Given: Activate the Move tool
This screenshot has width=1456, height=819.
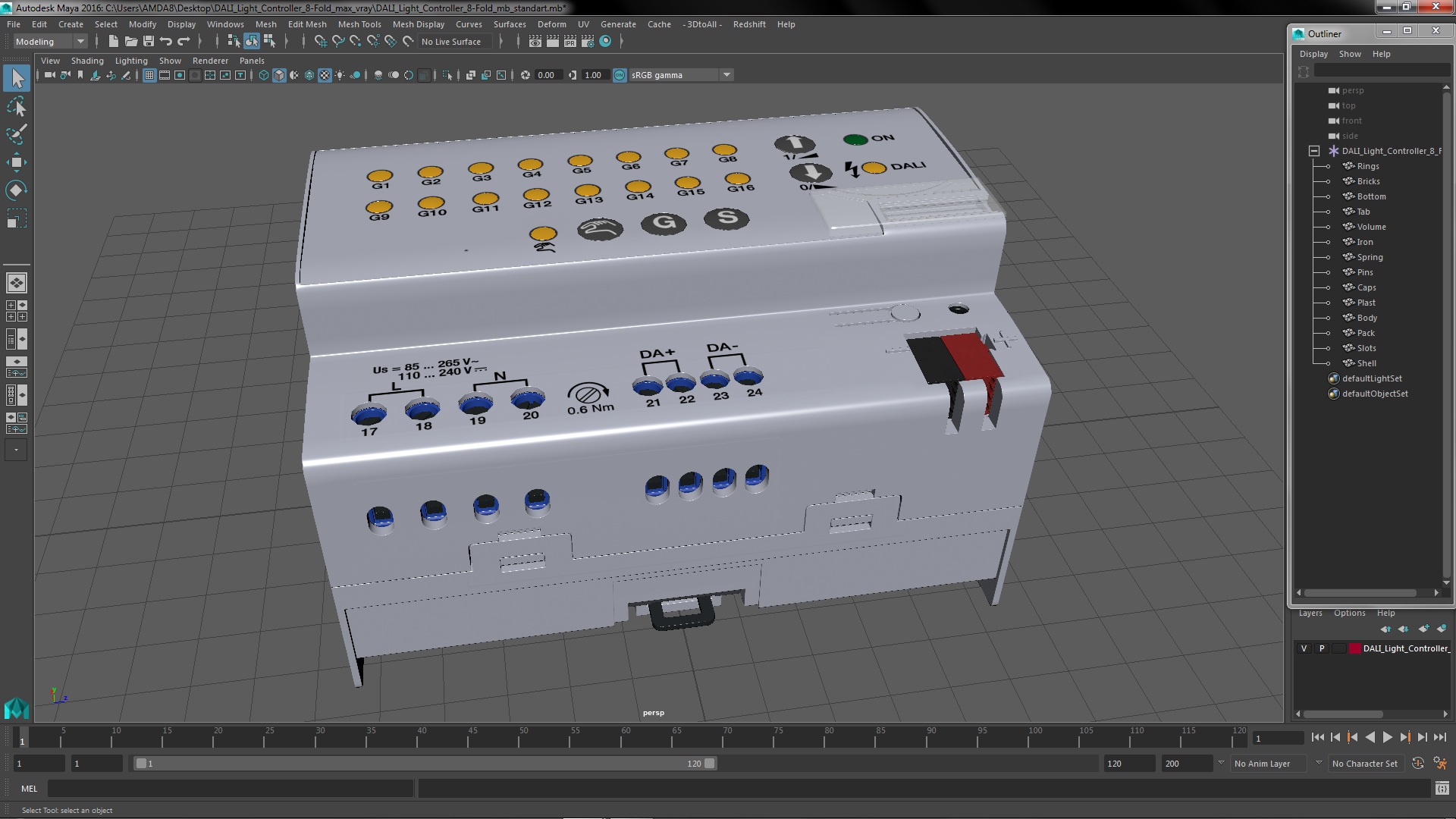Looking at the screenshot, I should point(17,162).
